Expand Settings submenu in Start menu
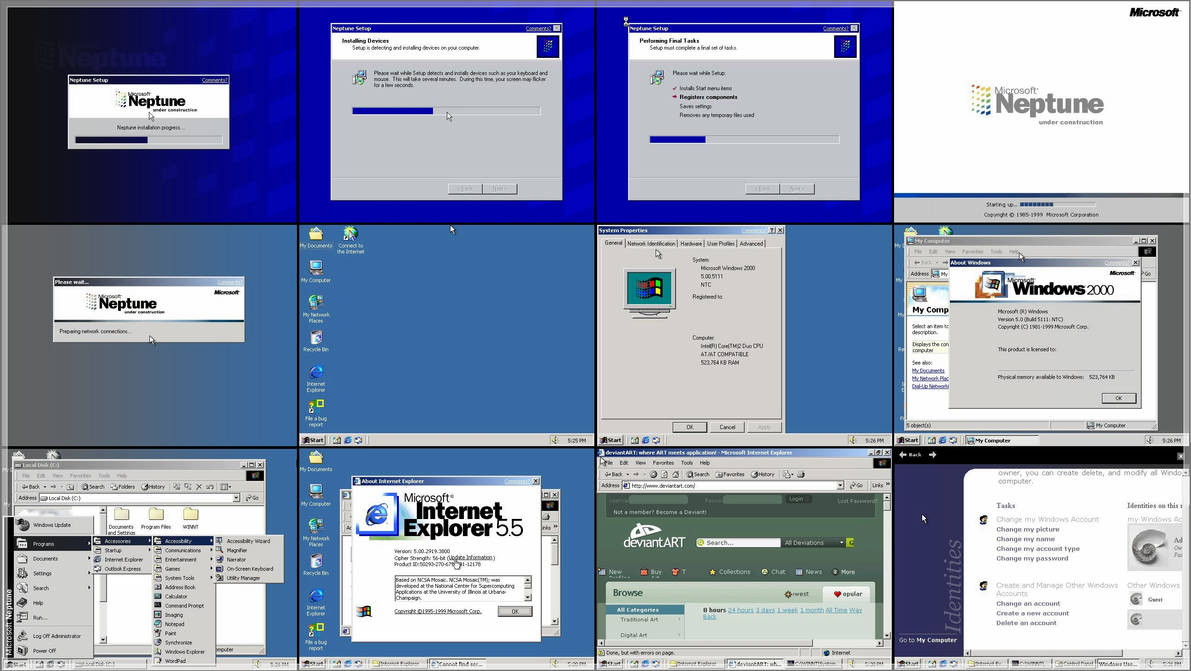This screenshot has height=671, width=1191. 53,573
